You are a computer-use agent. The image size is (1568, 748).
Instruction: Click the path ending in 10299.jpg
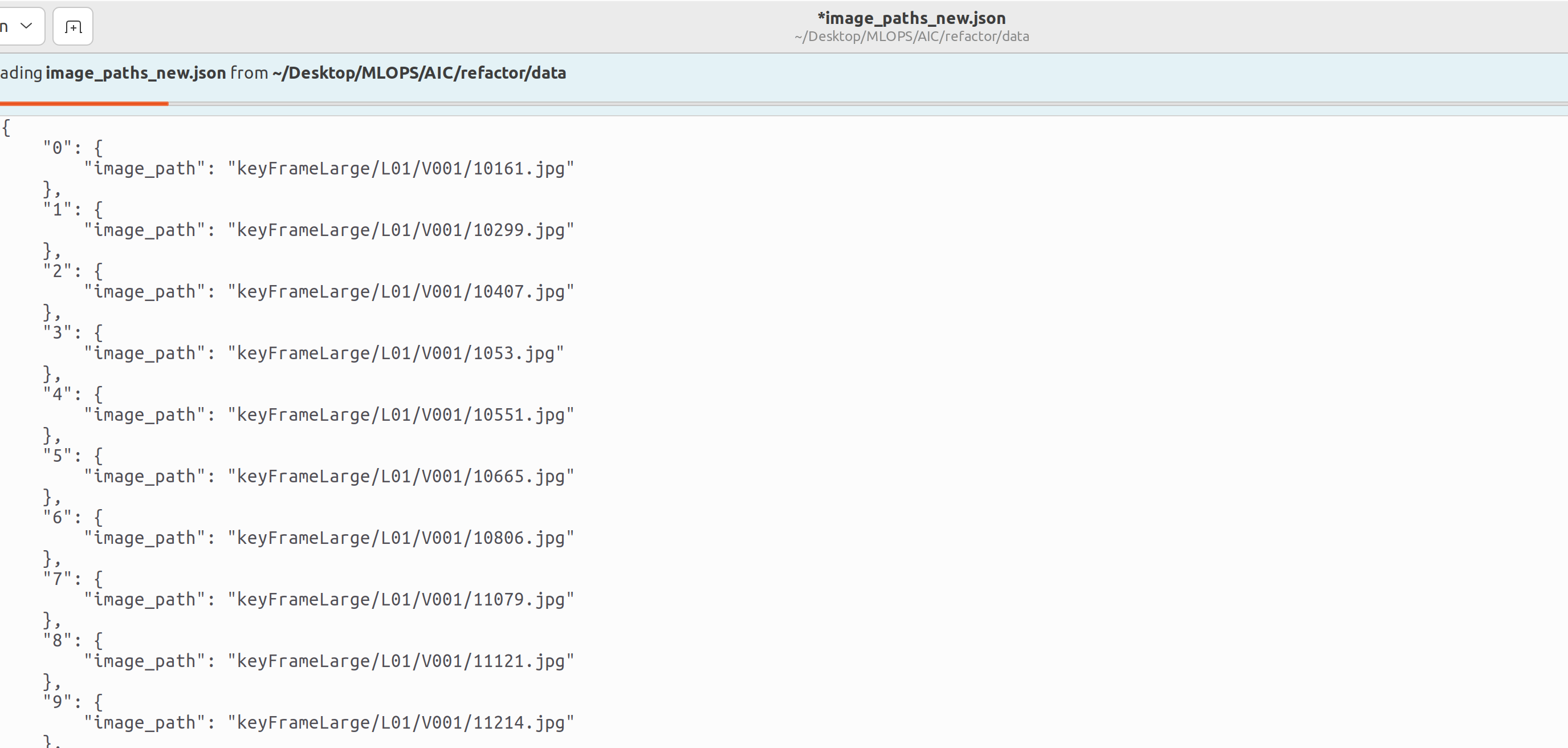pyautogui.click(x=400, y=230)
